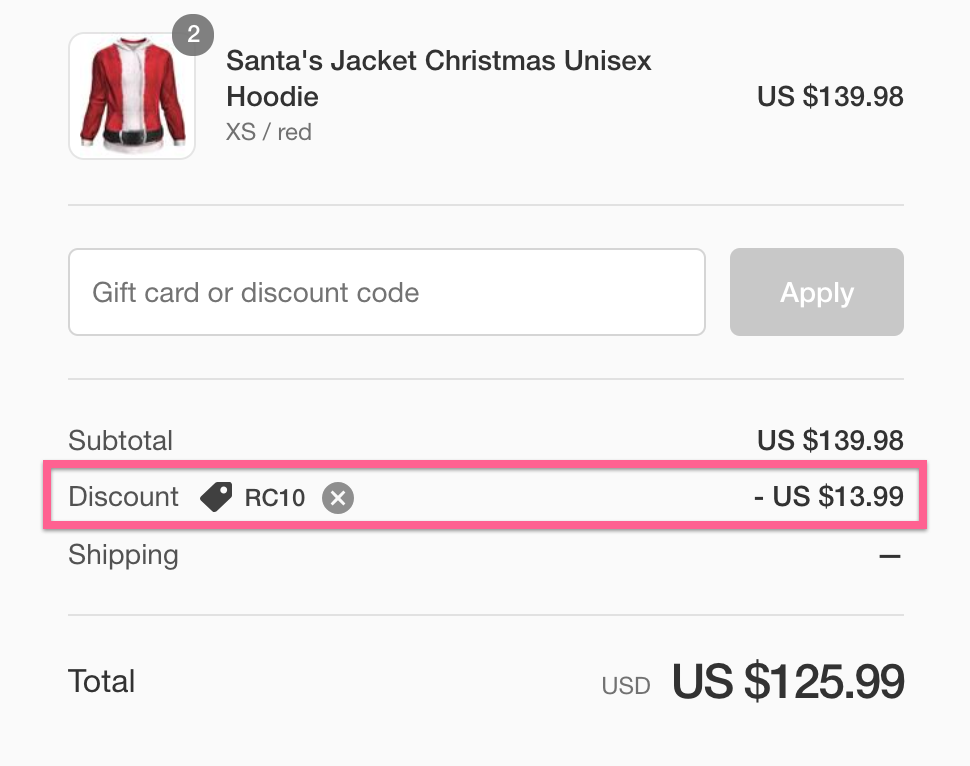
Task: Click the quantity badge showing 2
Action: [193, 35]
